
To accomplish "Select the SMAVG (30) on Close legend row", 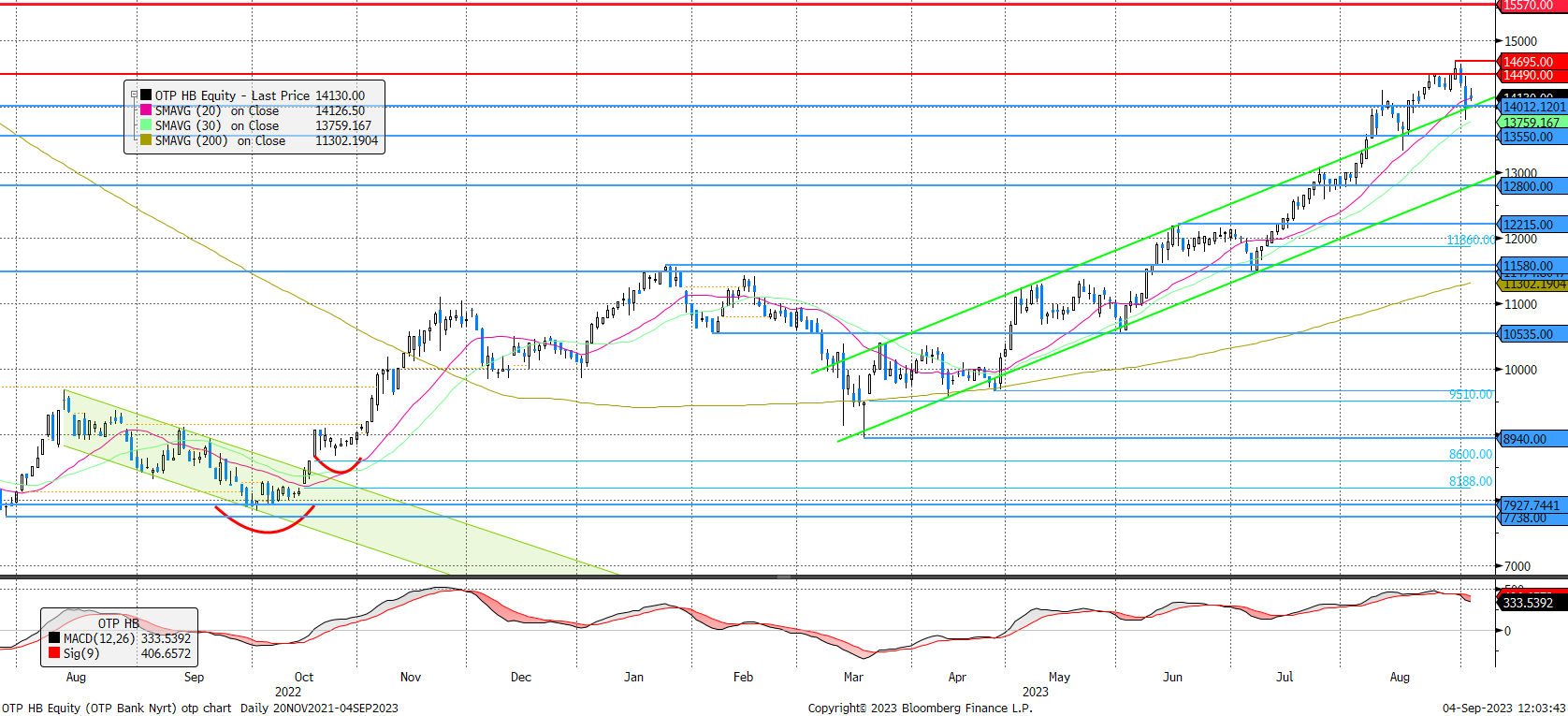I will tap(254, 125).
